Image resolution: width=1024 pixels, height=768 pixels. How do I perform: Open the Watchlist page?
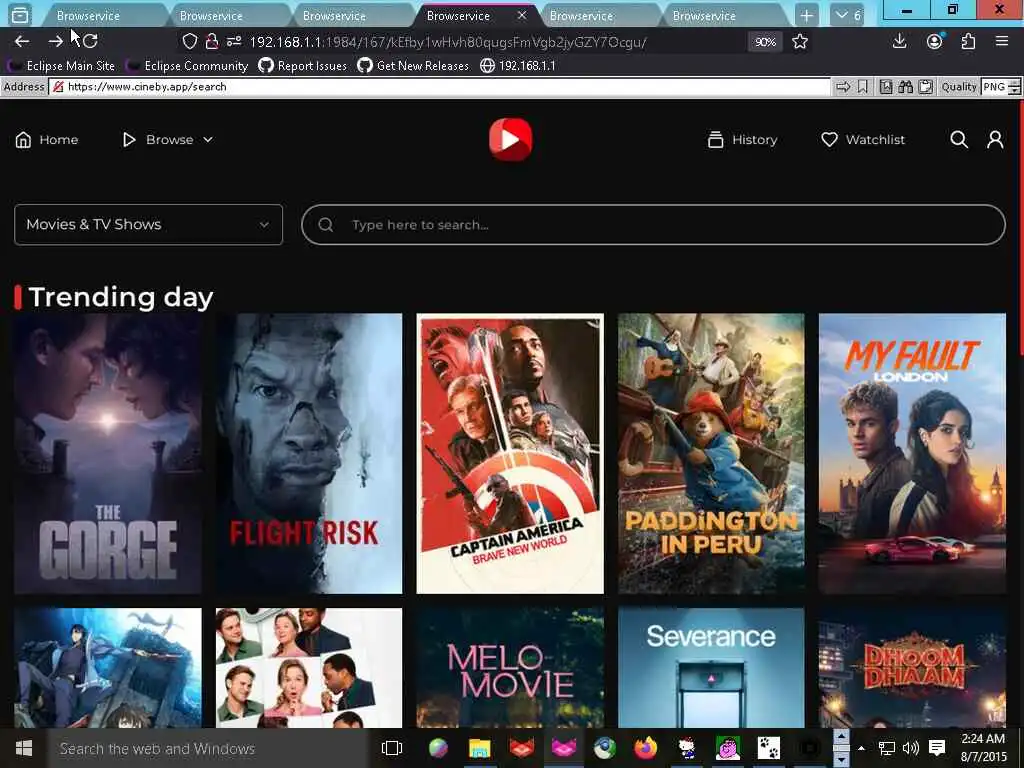pos(863,140)
